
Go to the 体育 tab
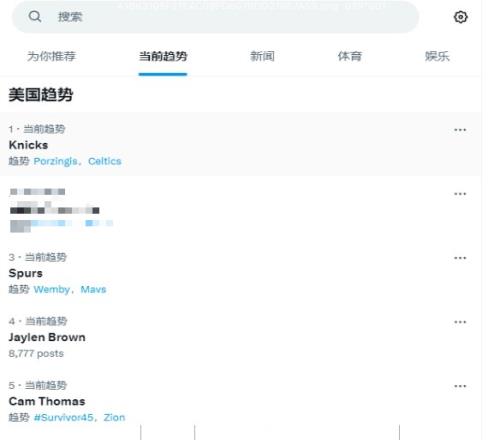pyautogui.click(x=350, y=56)
